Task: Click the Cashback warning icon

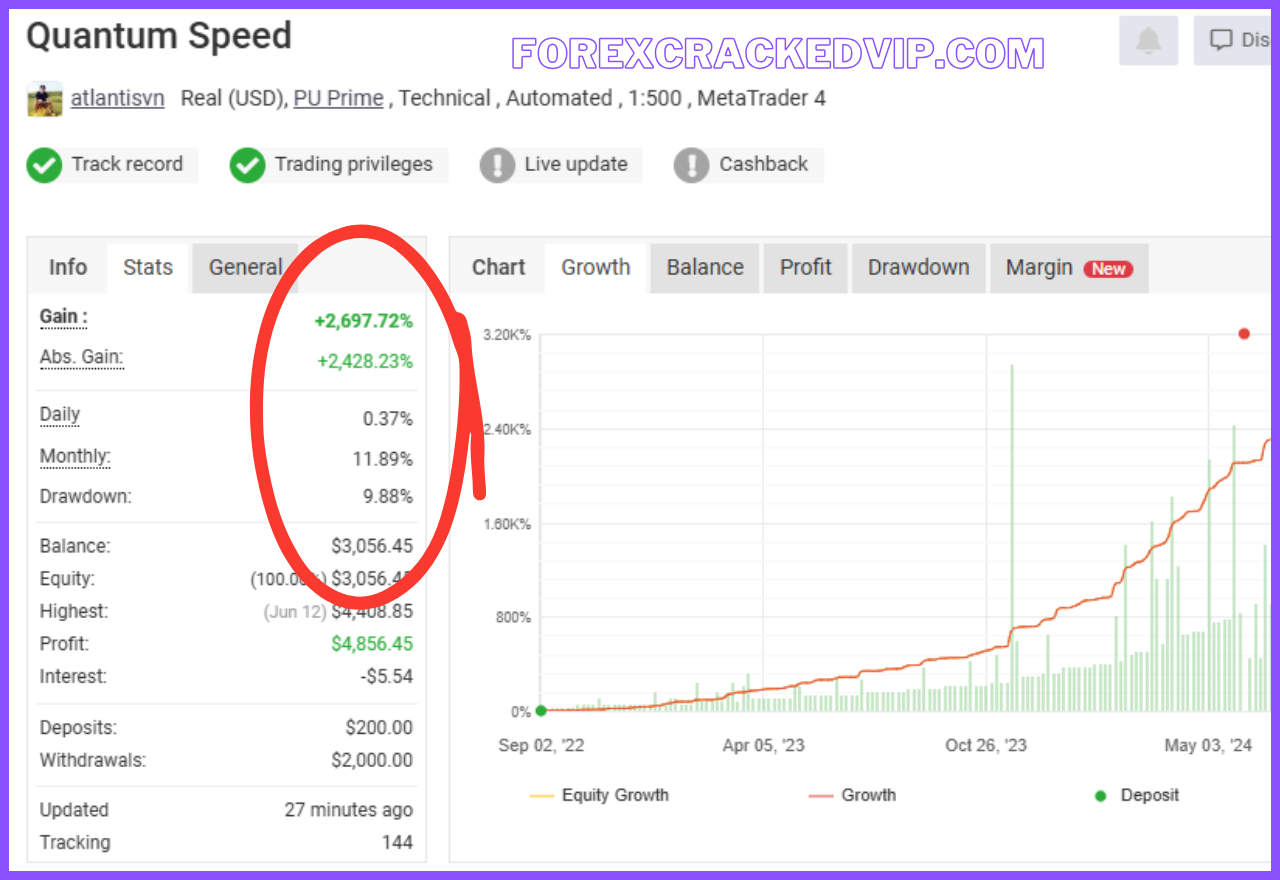Action: click(691, 165)
